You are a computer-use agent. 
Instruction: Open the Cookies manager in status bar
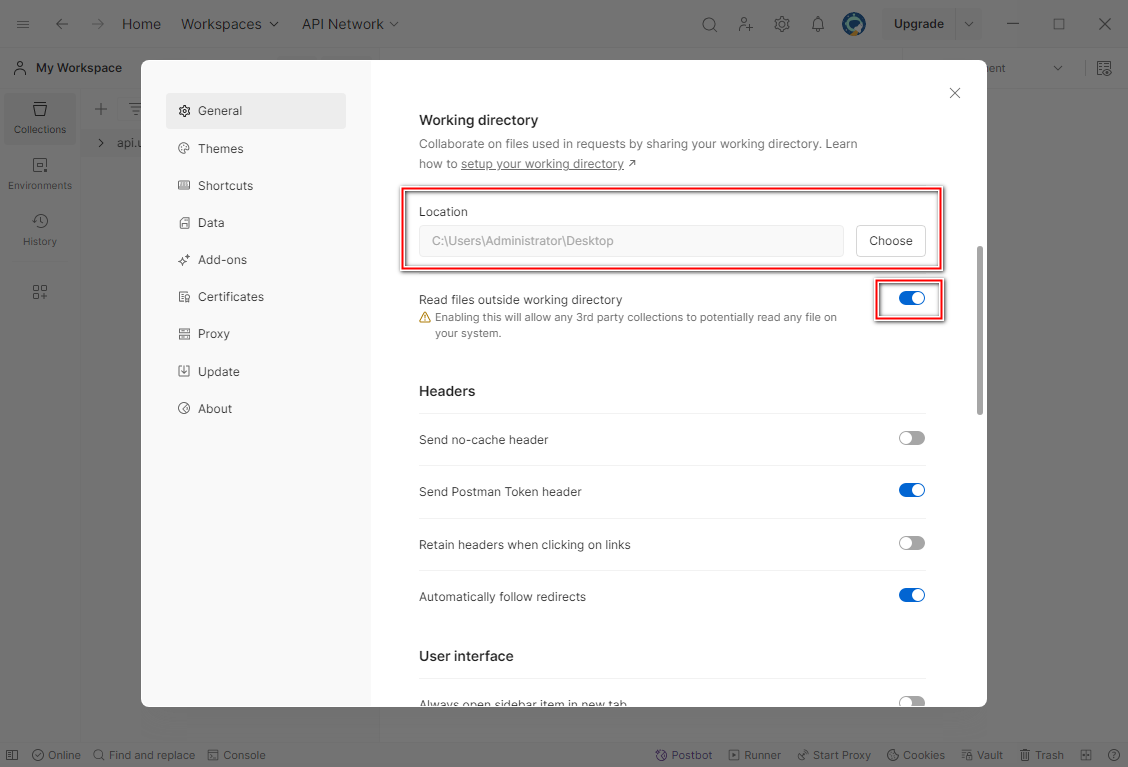pyautogui.click(x=916, y=755)
